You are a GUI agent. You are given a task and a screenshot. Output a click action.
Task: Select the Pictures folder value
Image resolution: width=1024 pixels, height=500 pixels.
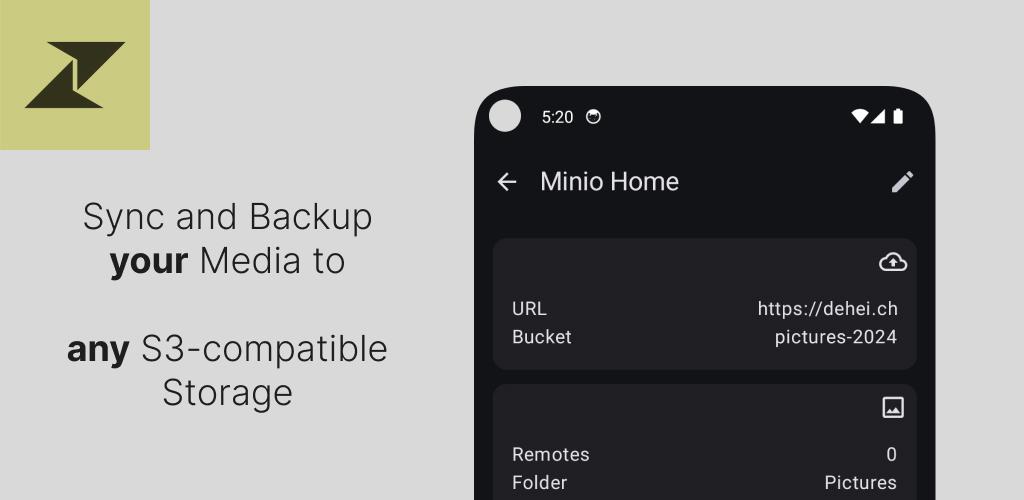(x=860, y=482)
